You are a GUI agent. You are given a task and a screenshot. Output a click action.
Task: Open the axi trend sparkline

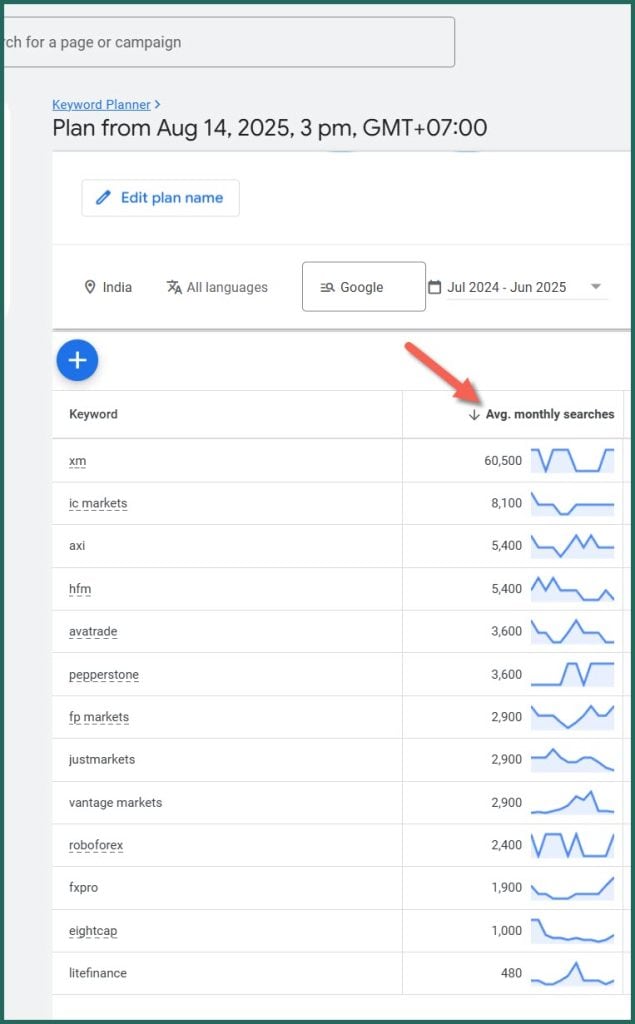(572, 546)
